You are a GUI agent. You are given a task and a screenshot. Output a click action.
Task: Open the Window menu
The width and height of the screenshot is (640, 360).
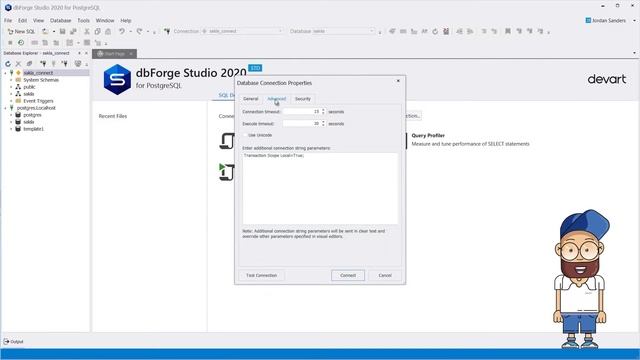pos(105,20)
